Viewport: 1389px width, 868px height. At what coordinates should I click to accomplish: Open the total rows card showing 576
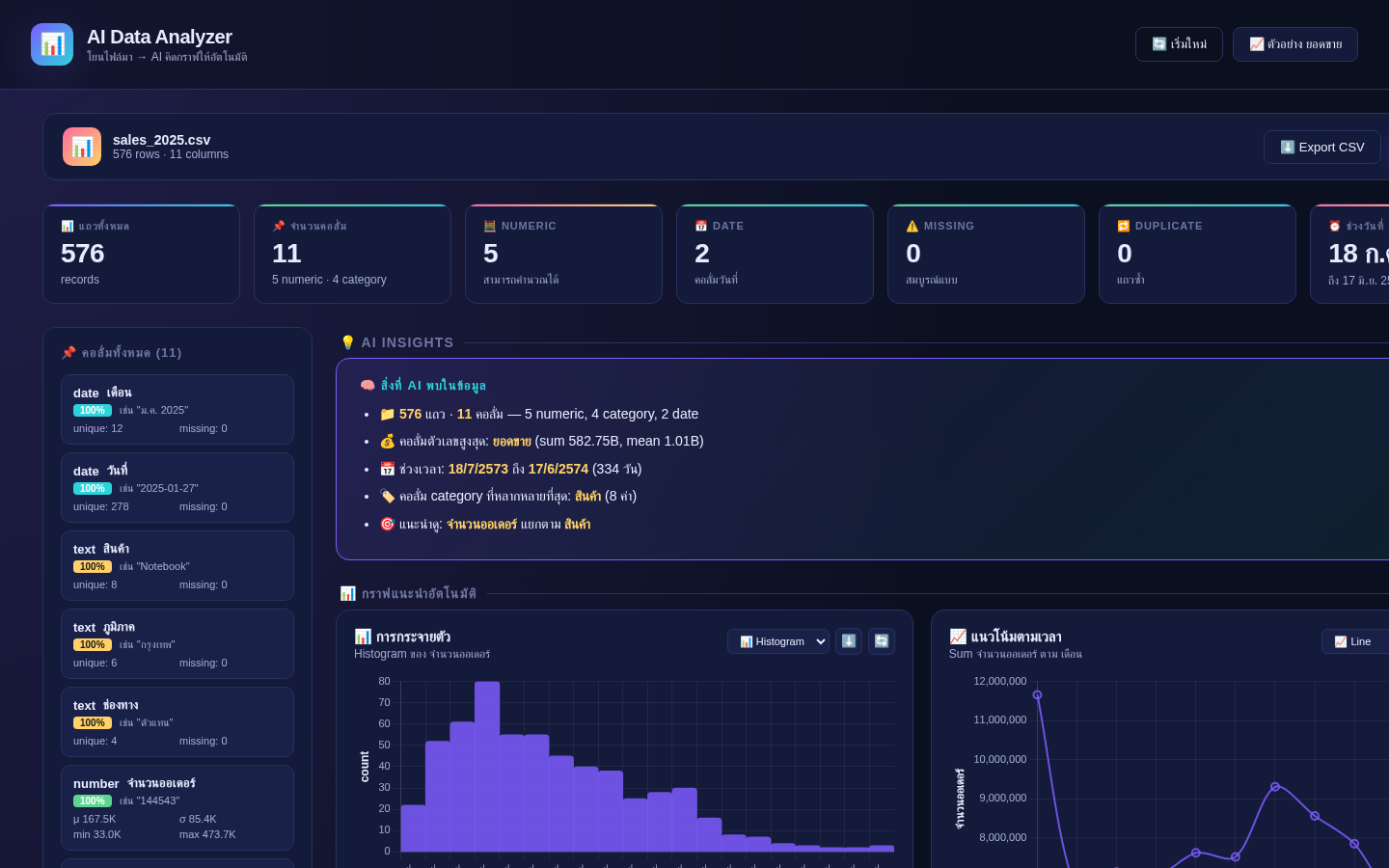pos(141,254)
